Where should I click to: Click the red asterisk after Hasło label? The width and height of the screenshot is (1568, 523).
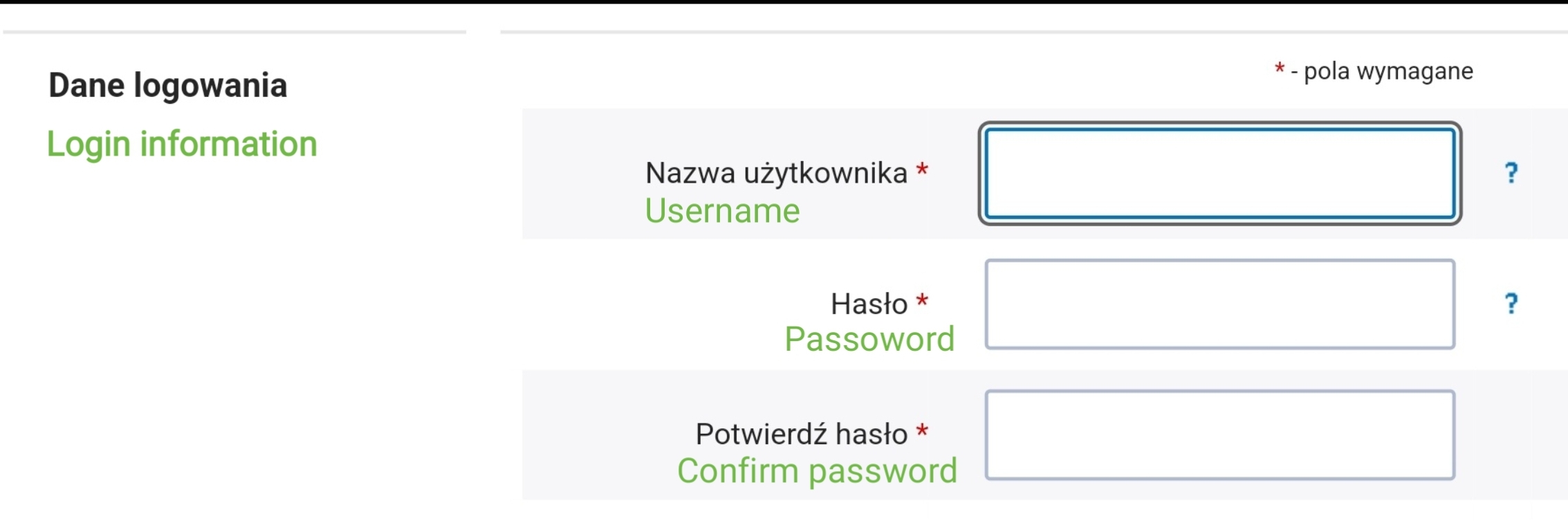coord(922,301)
